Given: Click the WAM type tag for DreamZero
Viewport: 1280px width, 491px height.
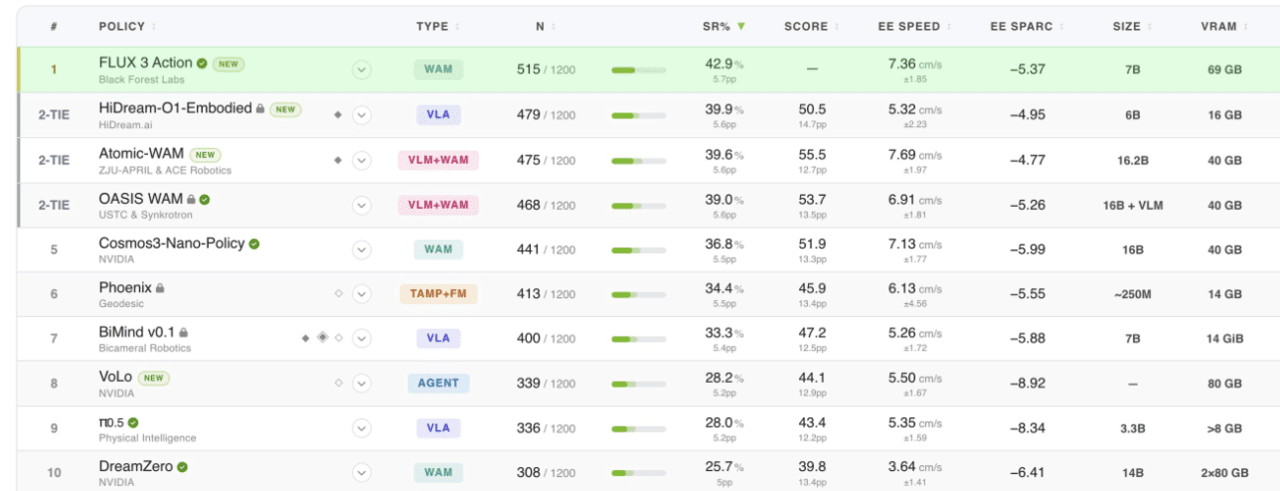Looking at the screenshot, I should (438, 472).
